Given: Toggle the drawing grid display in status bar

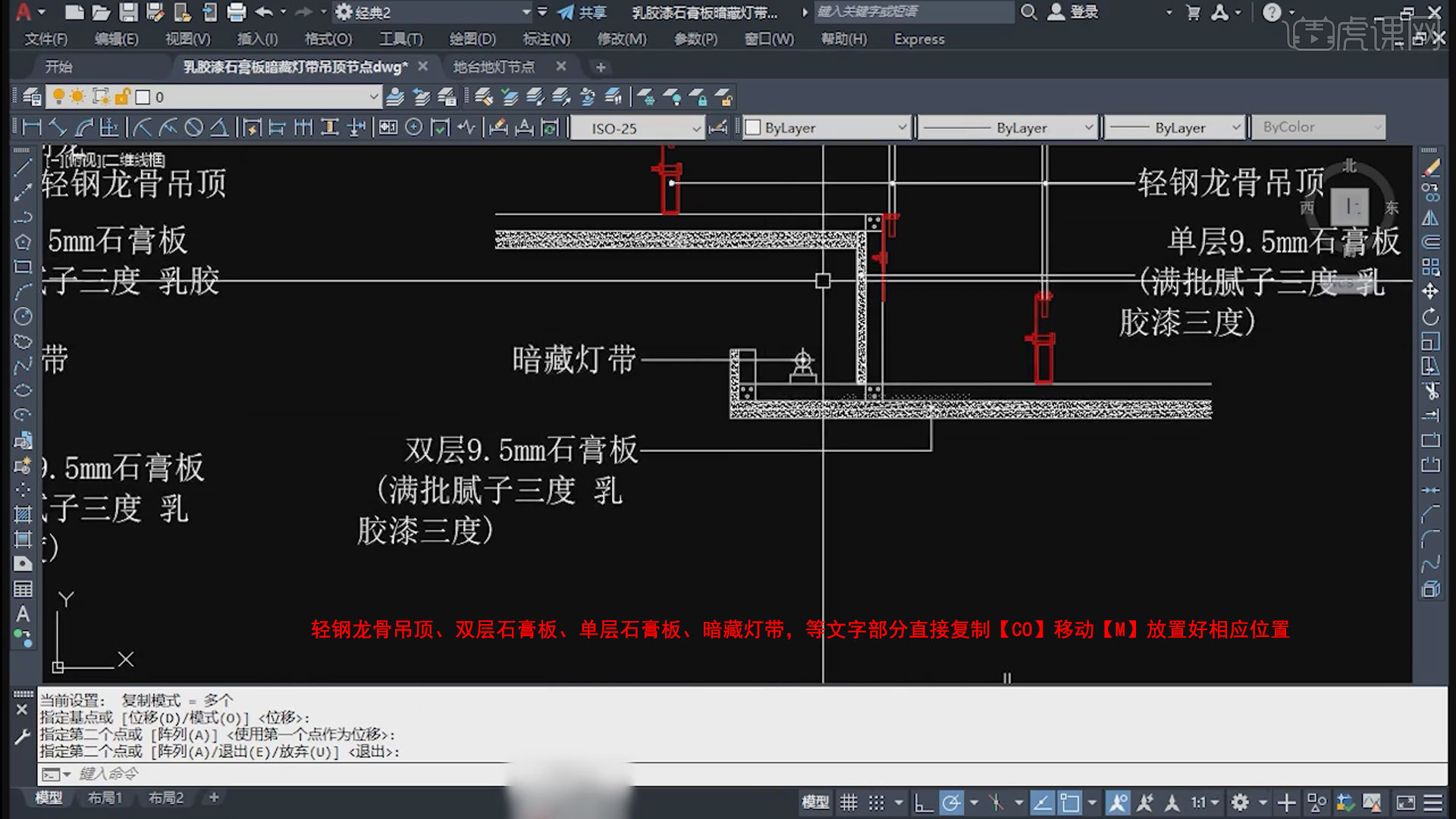Looking at the screenshot, I should [849, 802].
